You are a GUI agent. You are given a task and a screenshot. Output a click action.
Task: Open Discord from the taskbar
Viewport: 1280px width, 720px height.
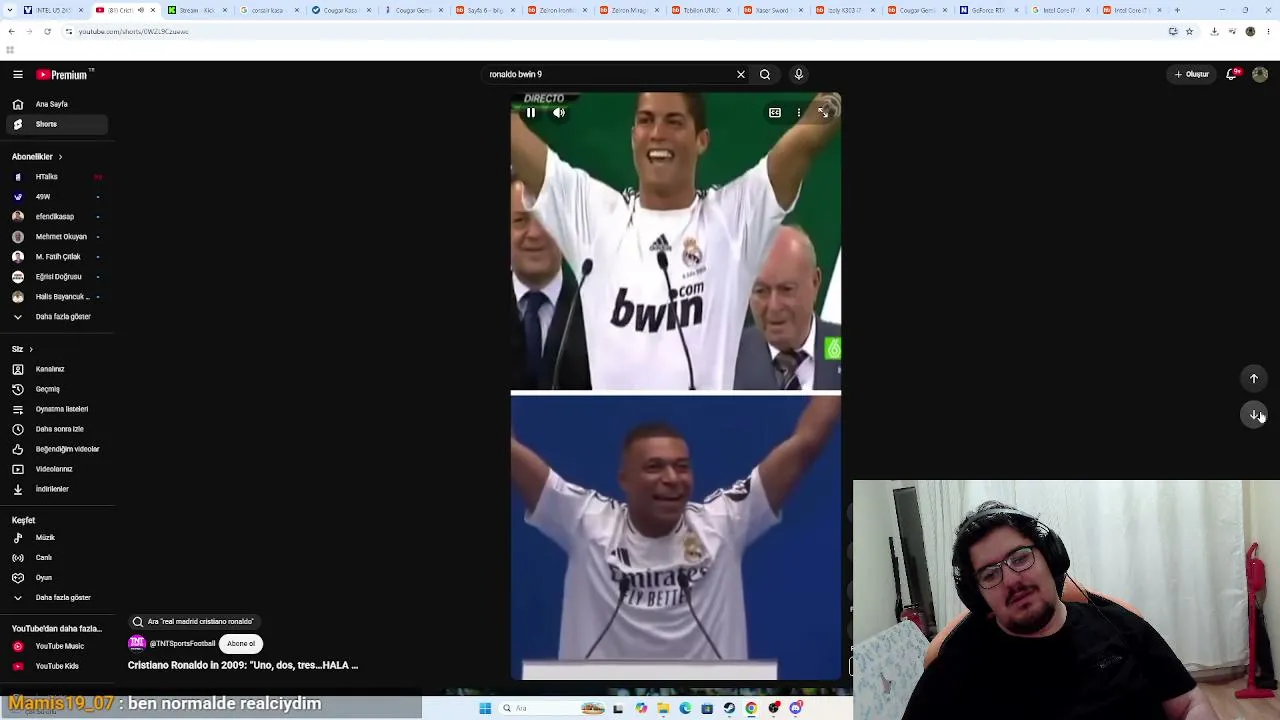796,708
